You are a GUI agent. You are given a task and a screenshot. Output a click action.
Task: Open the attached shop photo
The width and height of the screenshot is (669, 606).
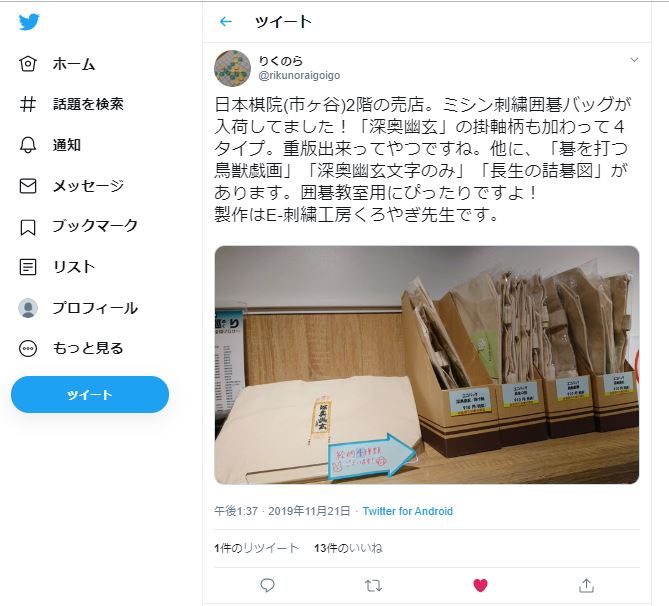click(427, 365)
